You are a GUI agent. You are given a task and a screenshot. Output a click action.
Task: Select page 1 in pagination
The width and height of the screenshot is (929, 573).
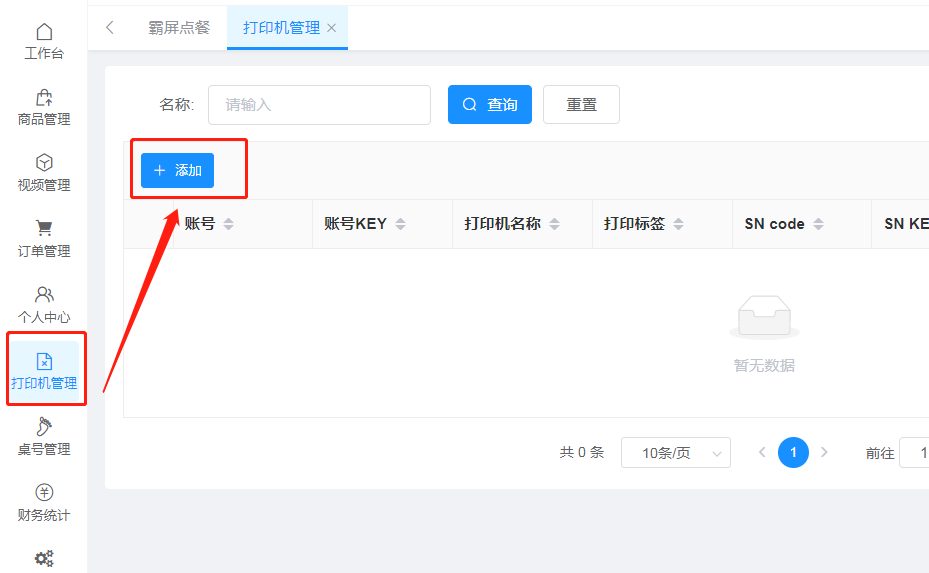(x=793, y=453)
